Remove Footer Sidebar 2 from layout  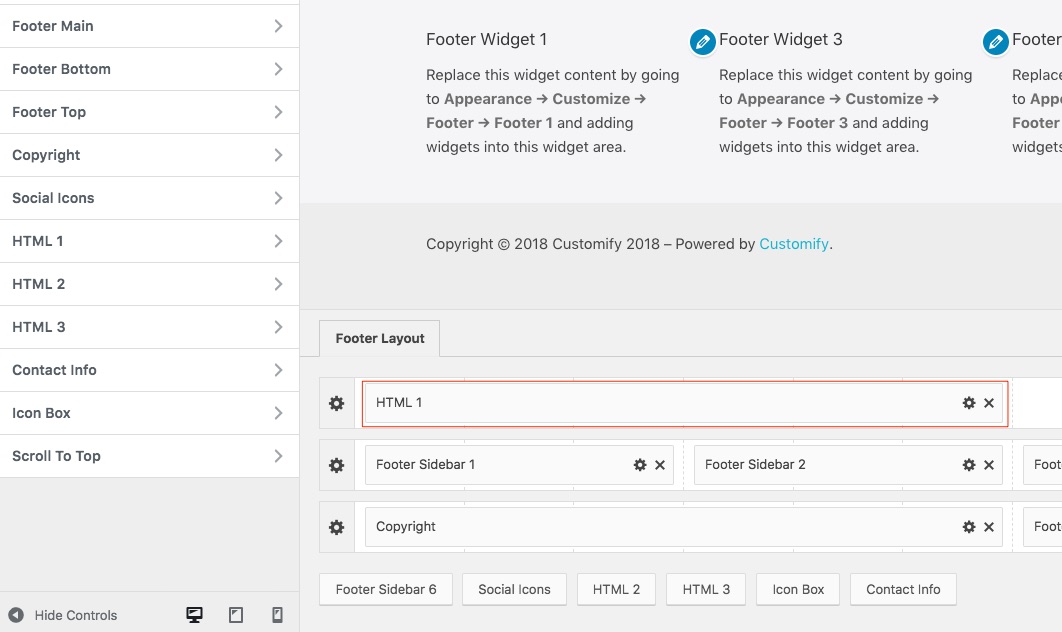click(989, 465)
